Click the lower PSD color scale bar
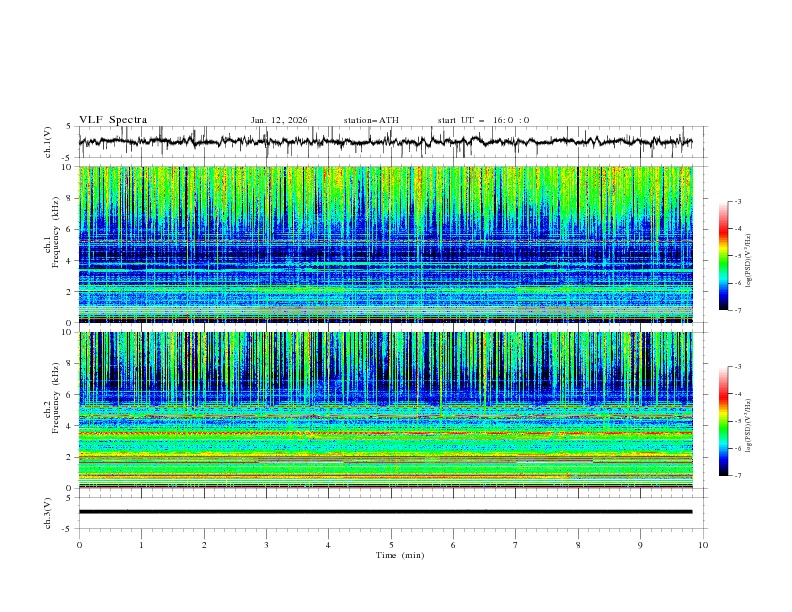The image size is (792, 612). [x=724, y=421]
